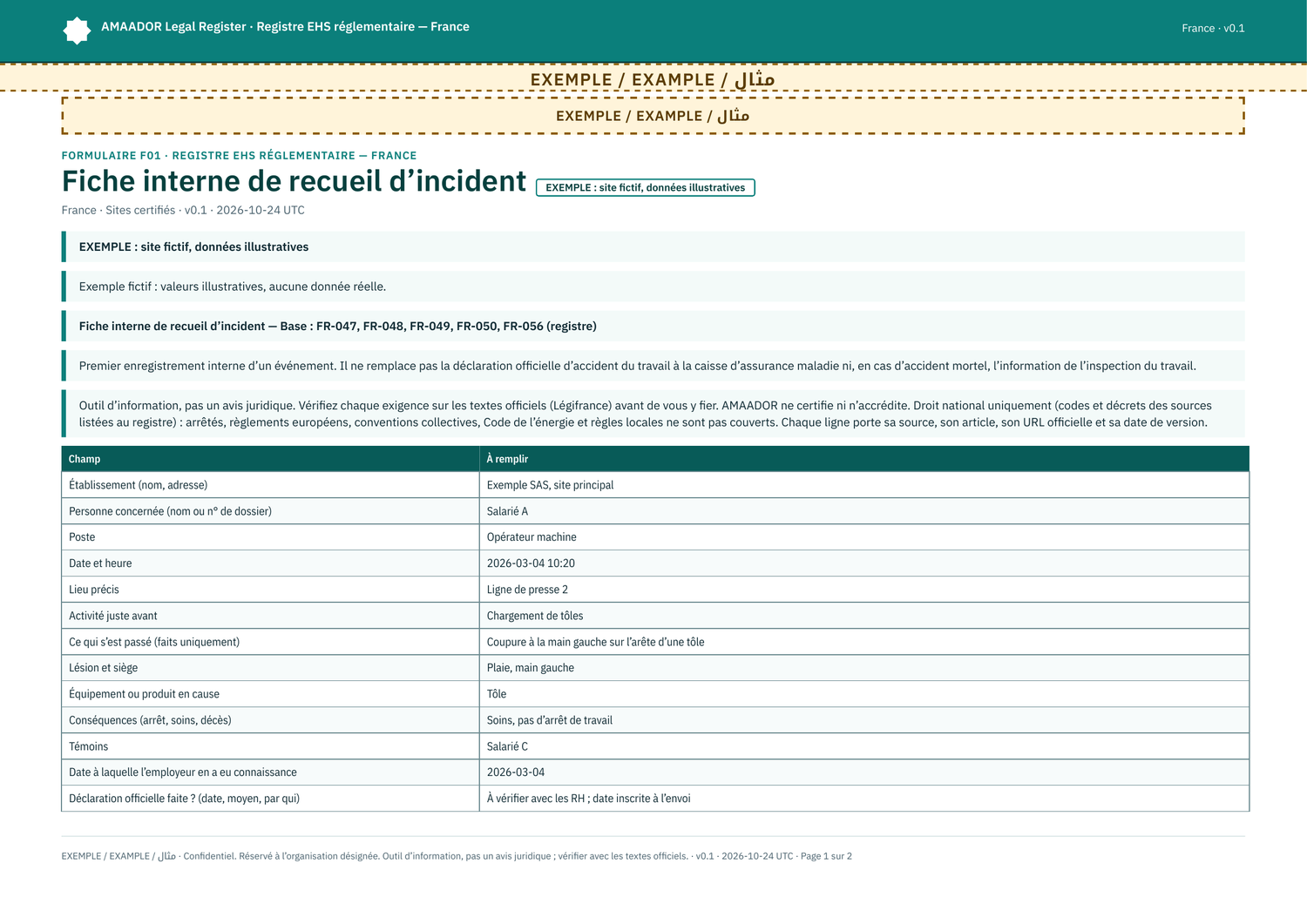Click the disclaimer starting 'Outil d'information, pas un avis juridique'
Viewport: 1307px width, 924px height.
coord(653,414)
